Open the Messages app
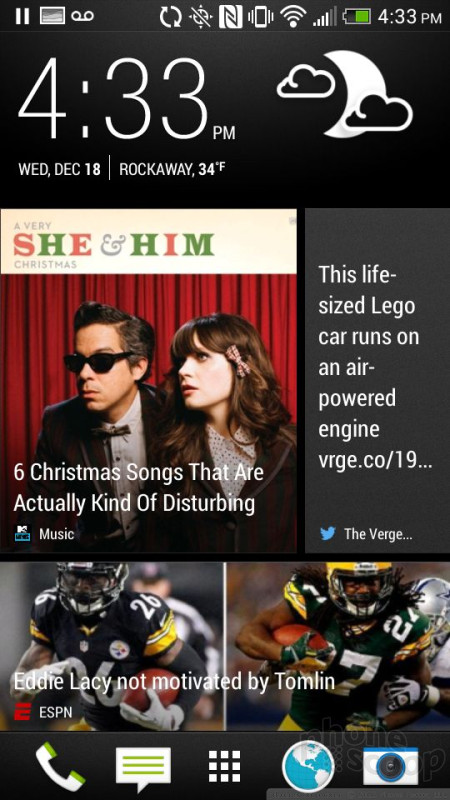 143,766
